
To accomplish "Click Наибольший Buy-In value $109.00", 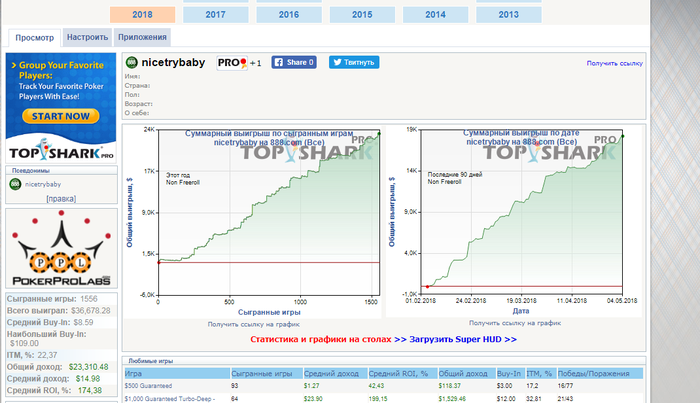I will tap(25, 343).
